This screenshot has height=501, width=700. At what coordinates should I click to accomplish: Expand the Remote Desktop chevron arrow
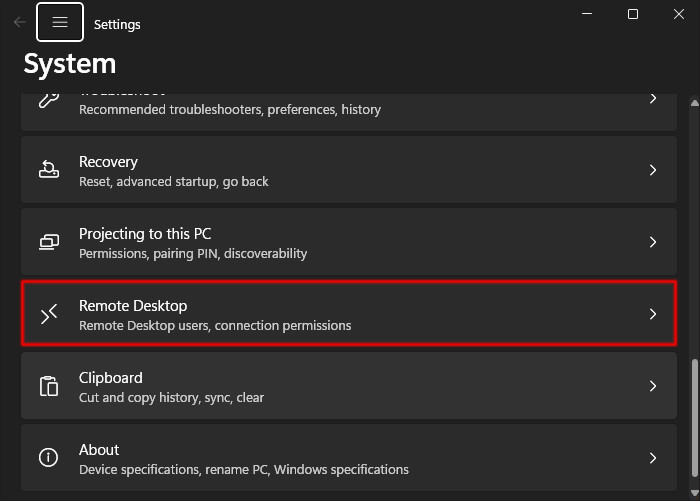tap(653, 314)
